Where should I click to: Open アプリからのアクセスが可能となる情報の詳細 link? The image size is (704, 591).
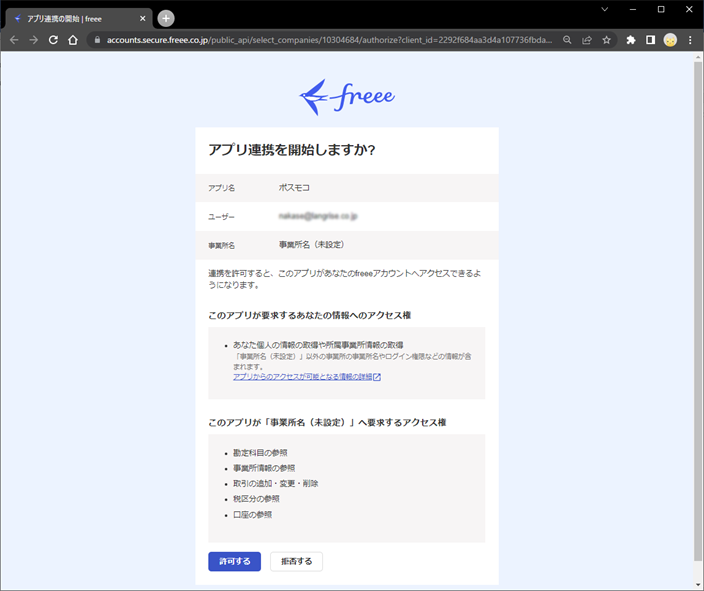coord(303,377)
